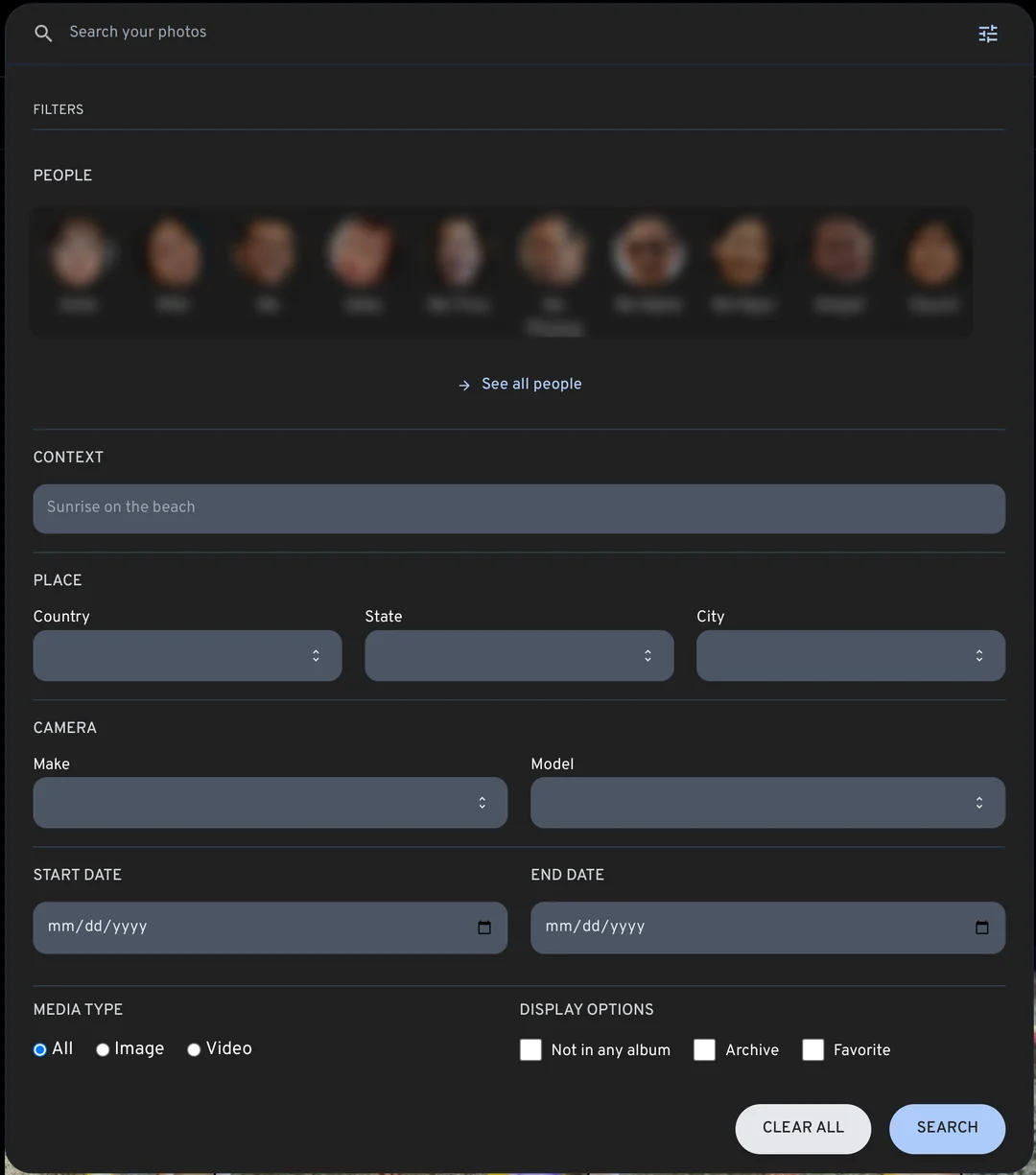Tick the Favorite checkbox
The width and height of the screenshot is (1036, 1175).
coord(812,1049)
